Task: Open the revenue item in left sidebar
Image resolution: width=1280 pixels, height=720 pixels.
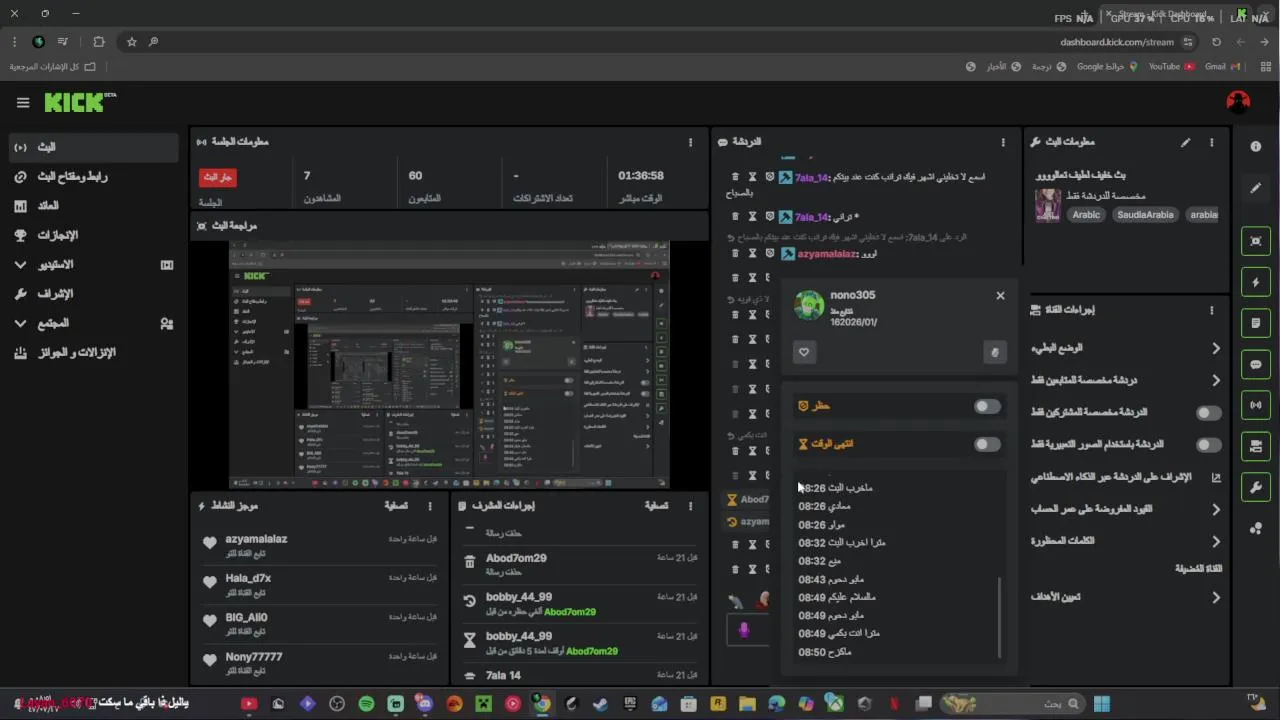Action: (94, 206)
